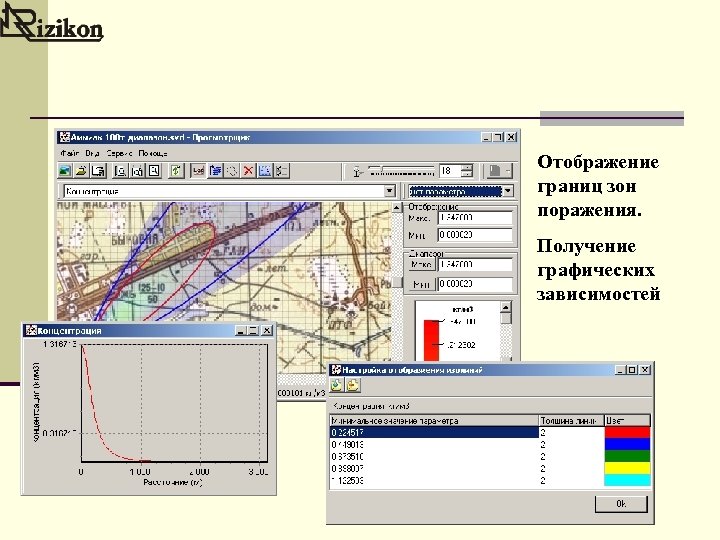Click the checklist options icon in toolbar
Image resolution: width=720 pixels, height=540 pixels.
[x=281, y=171]
